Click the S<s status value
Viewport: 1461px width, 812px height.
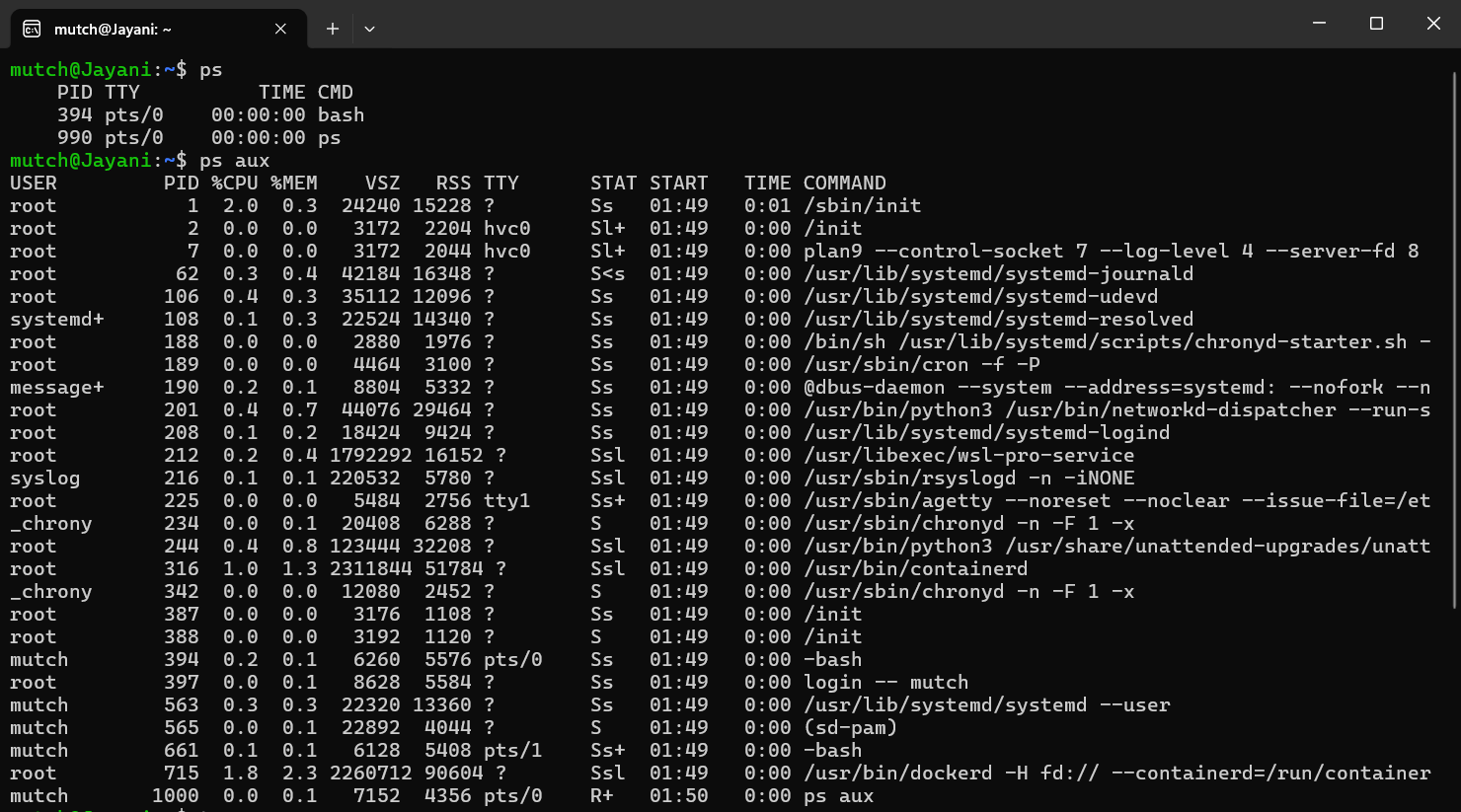[x=608, y=274]
